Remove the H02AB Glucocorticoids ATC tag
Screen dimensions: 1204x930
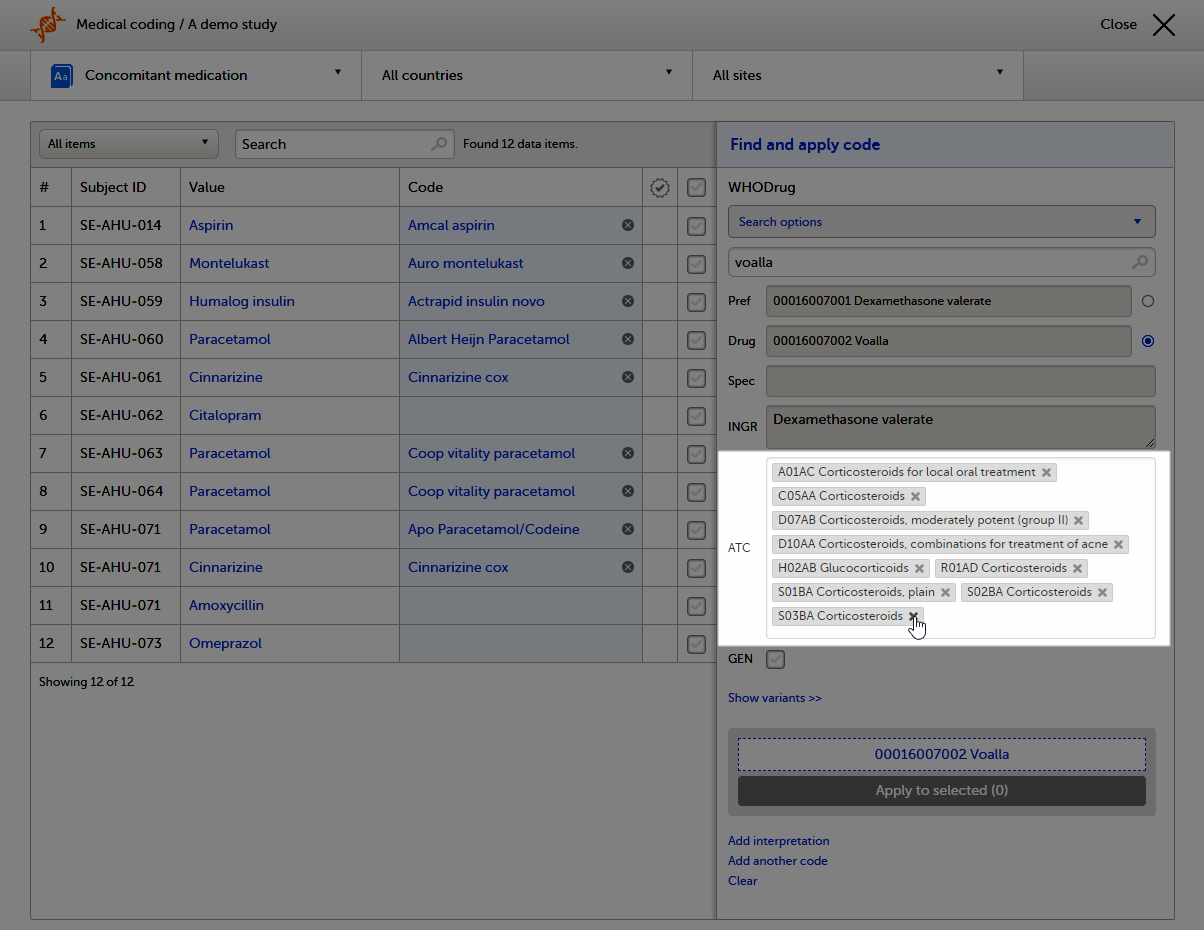(x=919, y=568)
